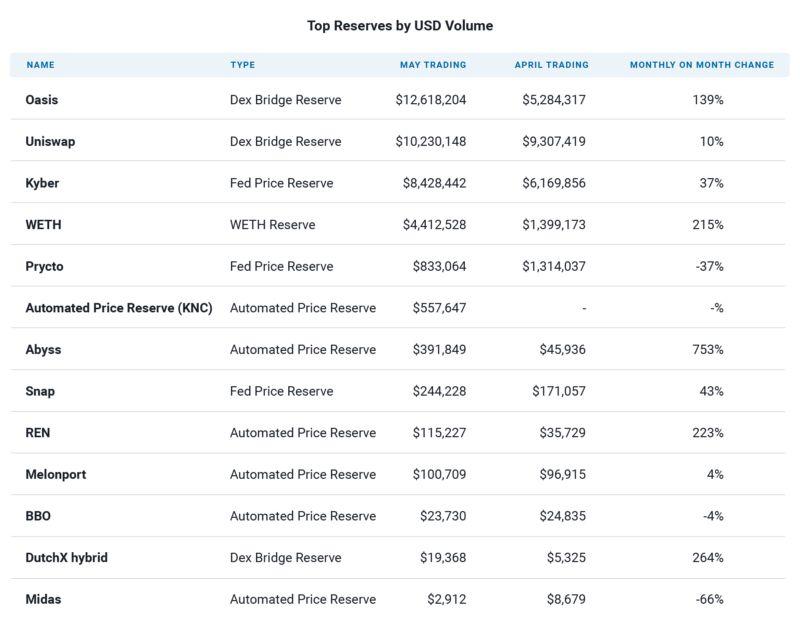Click DutchX hybrid monthly change 264%

(708, 558)
